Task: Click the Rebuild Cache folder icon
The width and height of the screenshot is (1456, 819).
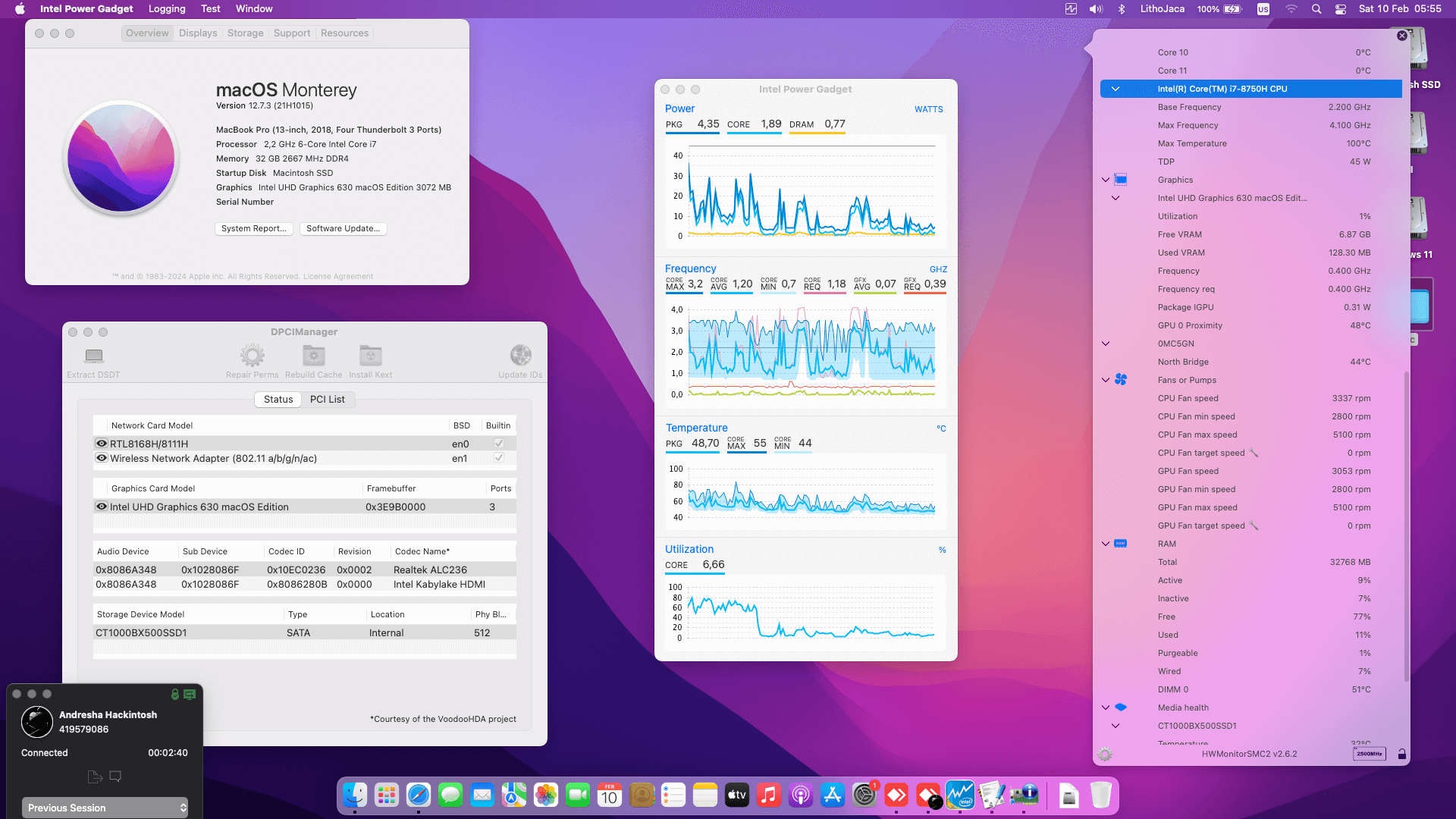Action: (x=314, y=355)
